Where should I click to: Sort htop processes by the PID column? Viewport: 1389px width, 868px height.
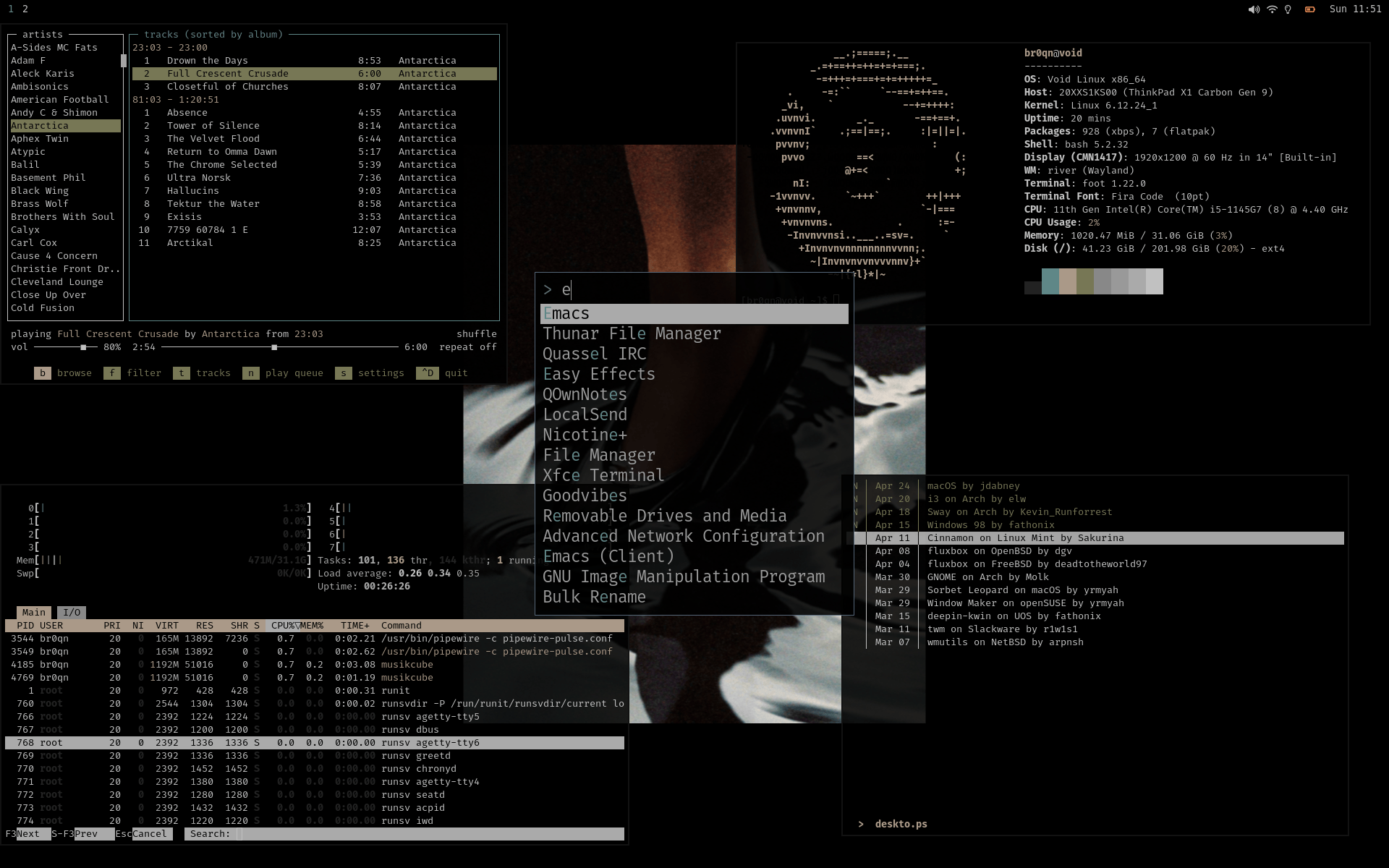point(25,626)
